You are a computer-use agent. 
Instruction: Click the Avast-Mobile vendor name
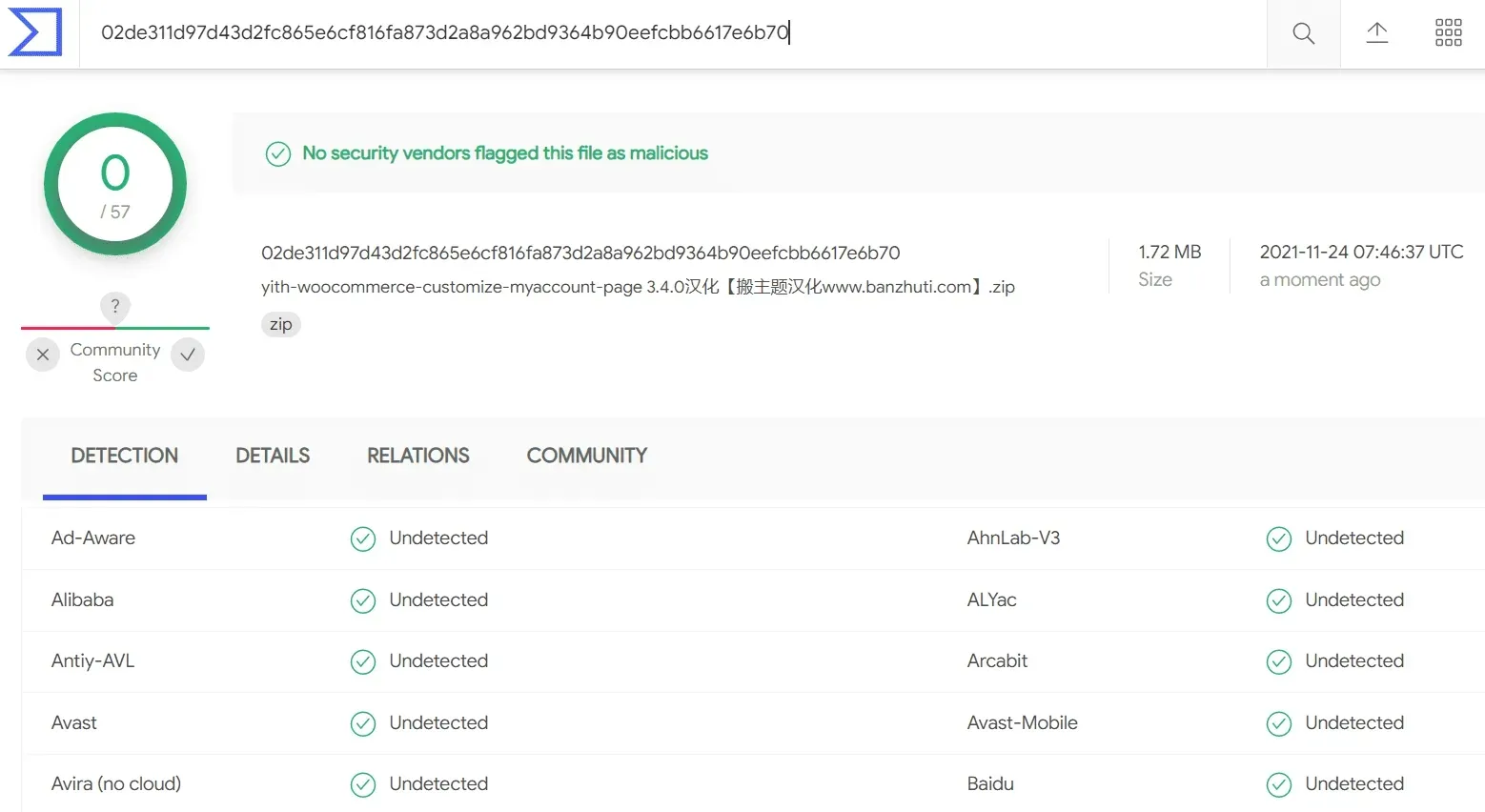point(1022,722)
